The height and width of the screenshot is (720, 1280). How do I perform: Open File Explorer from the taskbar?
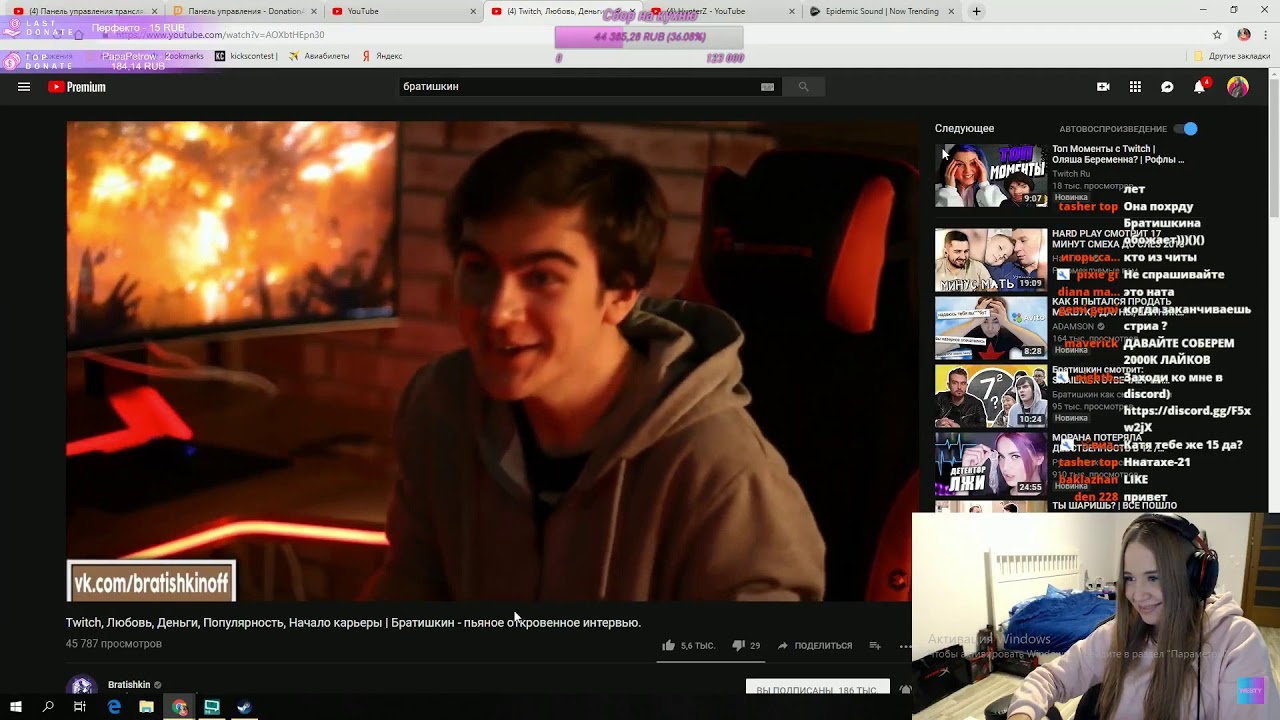pos(146,707)
